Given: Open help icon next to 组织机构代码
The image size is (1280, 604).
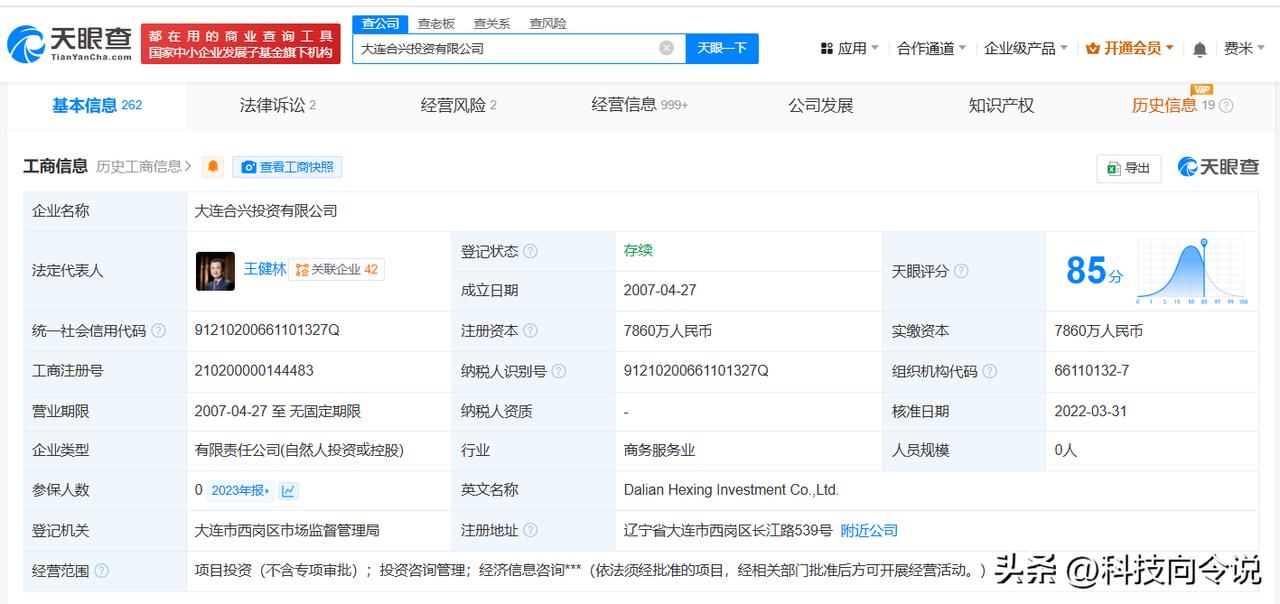Looking at the screenshot, I should pos(990,371).
